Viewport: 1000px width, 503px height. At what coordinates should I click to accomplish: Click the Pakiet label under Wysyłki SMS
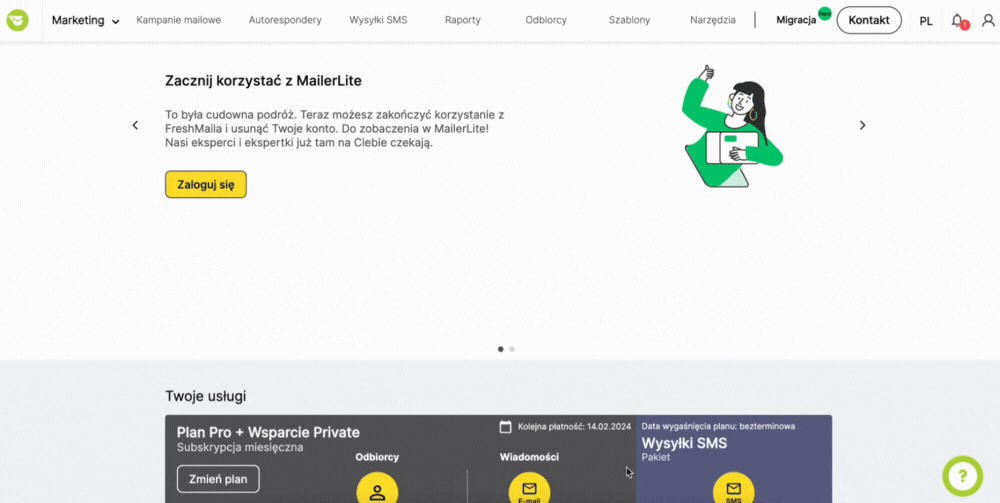click(656, 457)
